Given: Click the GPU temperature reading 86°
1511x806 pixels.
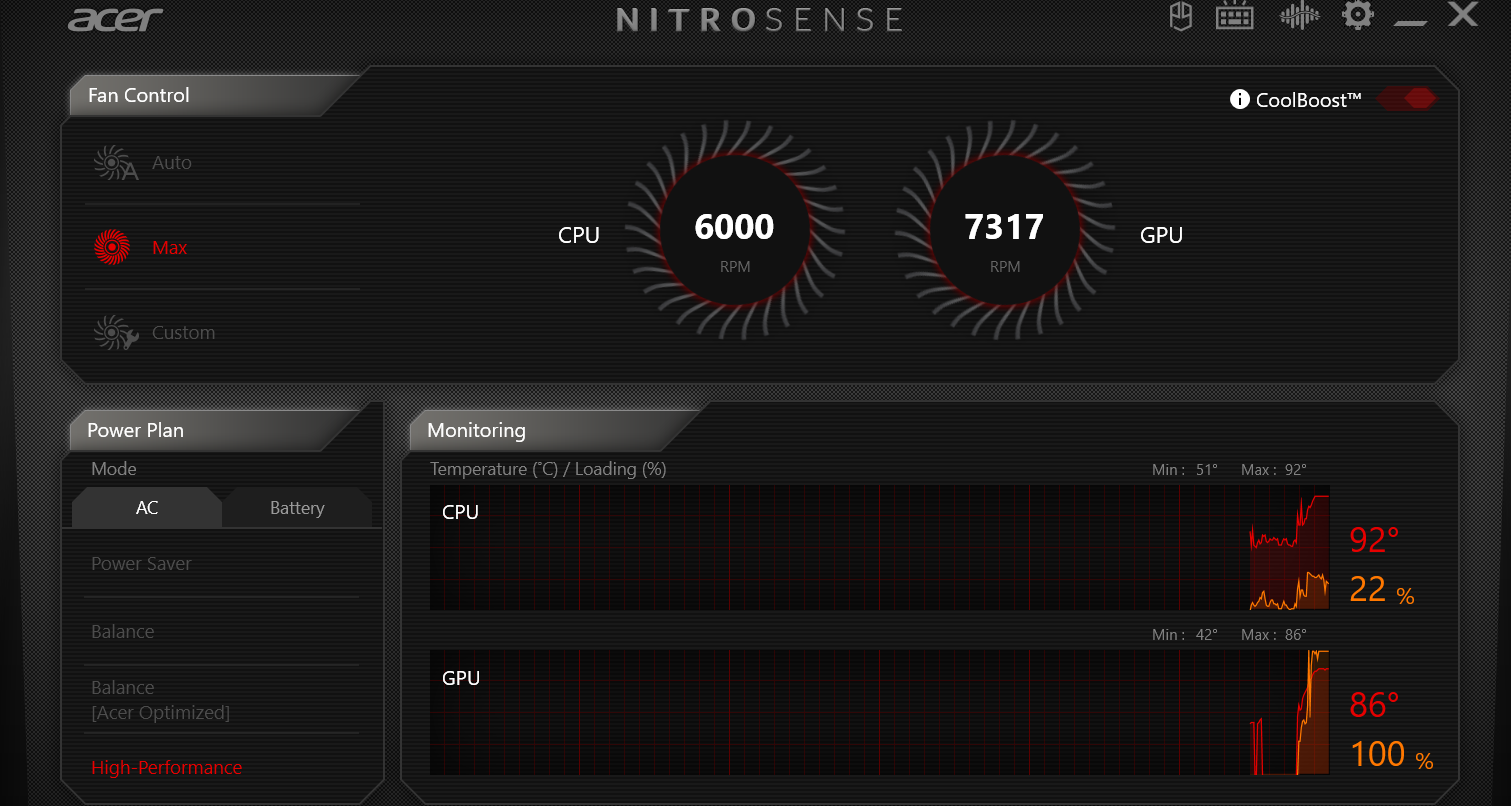Looking at the screenshot, I should [1374, 706].
